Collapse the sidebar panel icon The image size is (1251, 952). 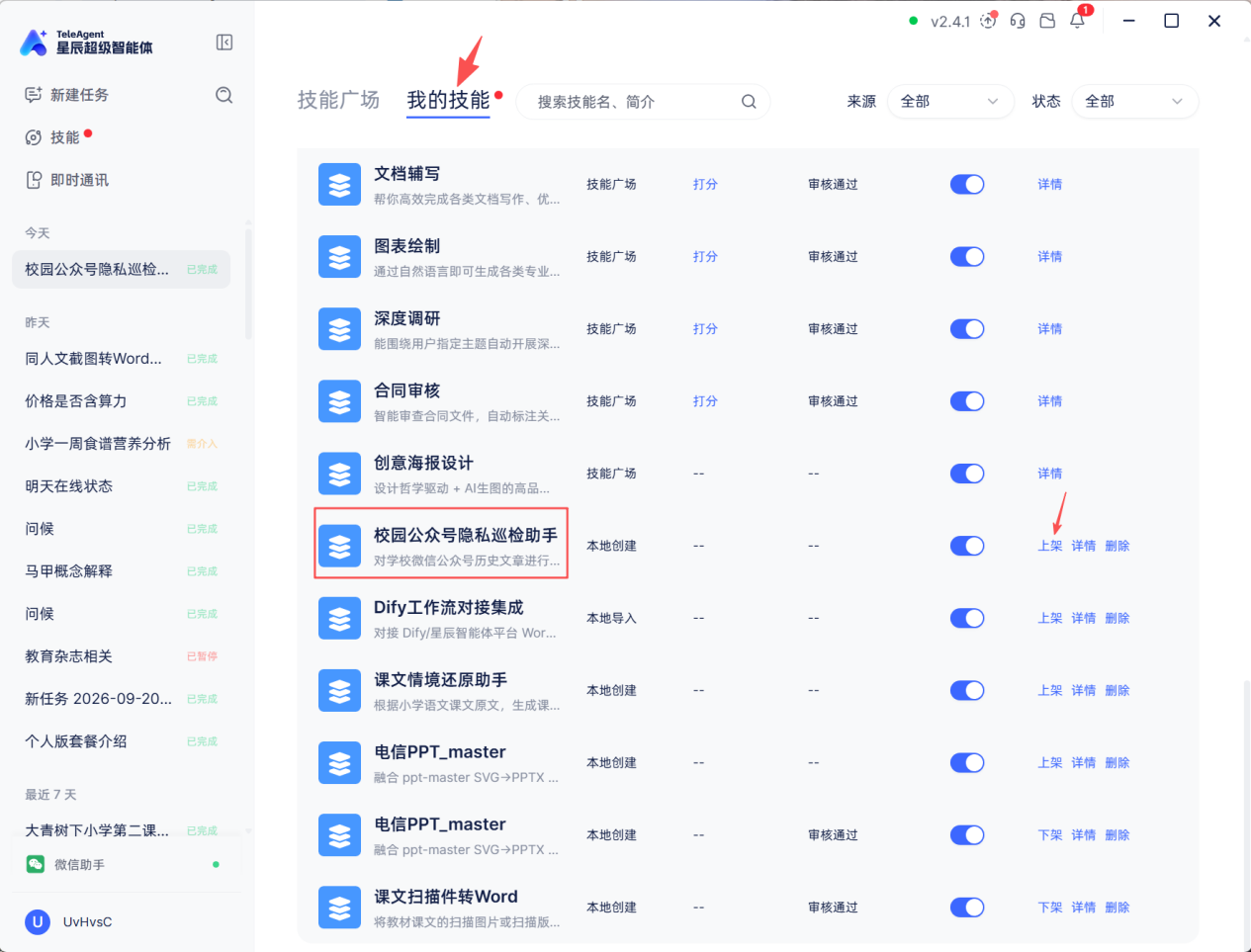(224, 43)
